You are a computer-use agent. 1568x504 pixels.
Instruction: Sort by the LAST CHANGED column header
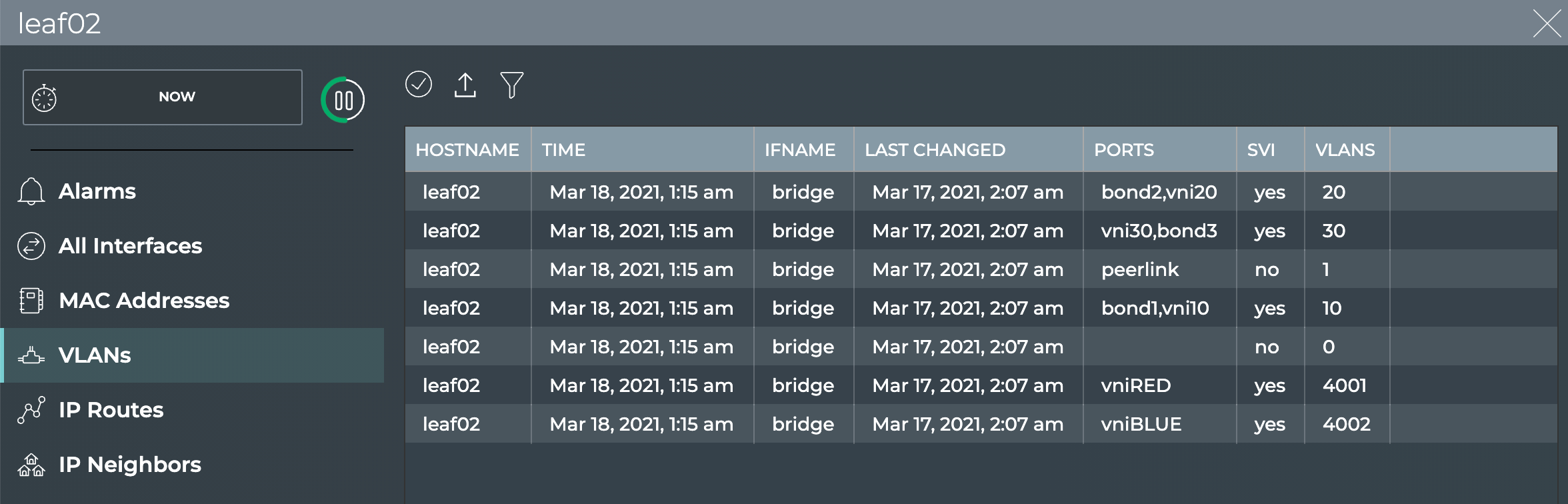935,150
